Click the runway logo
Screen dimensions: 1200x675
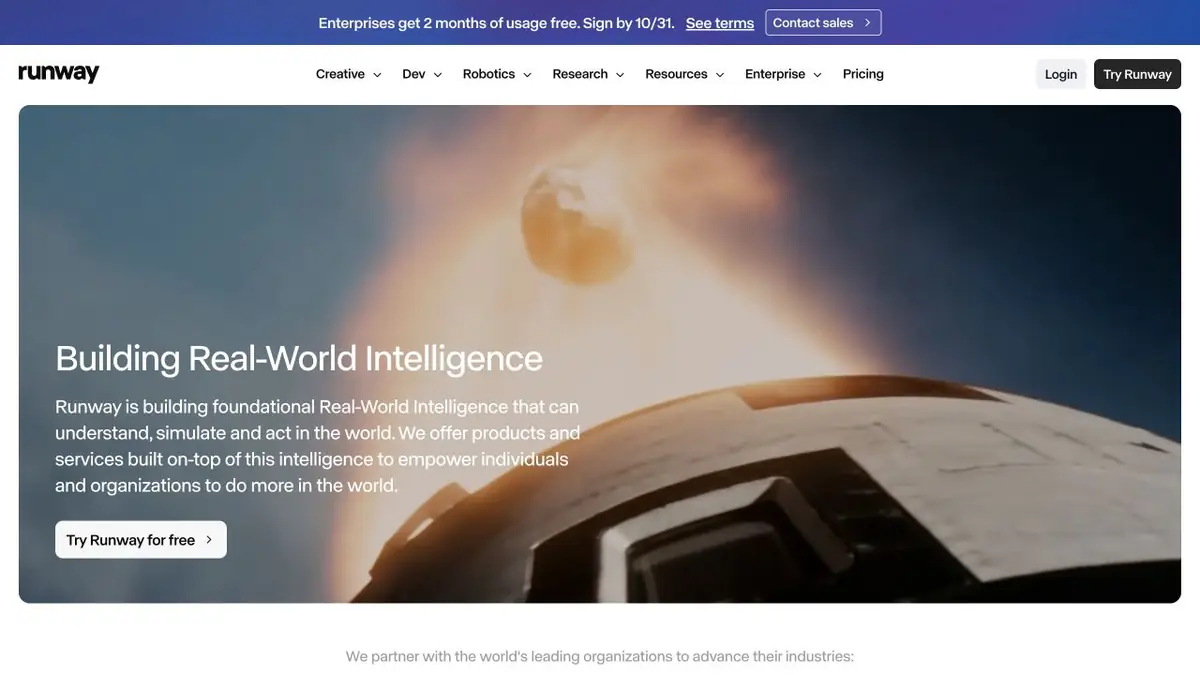pyautogui.click(x=59, y=74)
